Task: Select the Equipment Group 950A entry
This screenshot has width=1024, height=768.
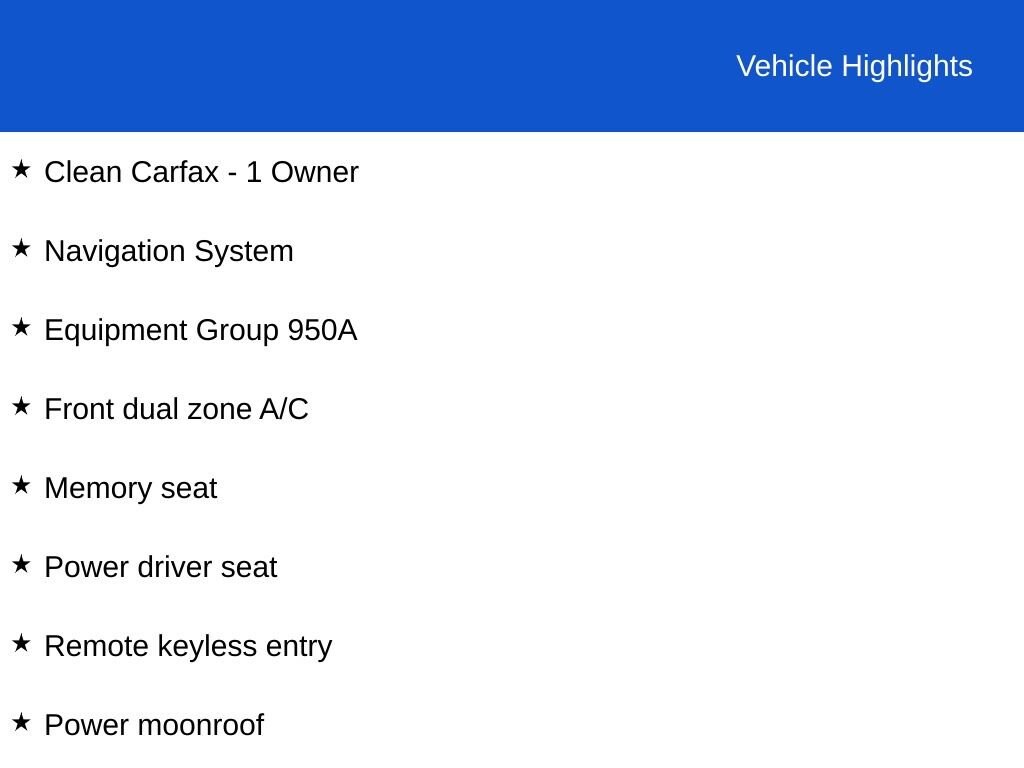Action: coord(200,331)
